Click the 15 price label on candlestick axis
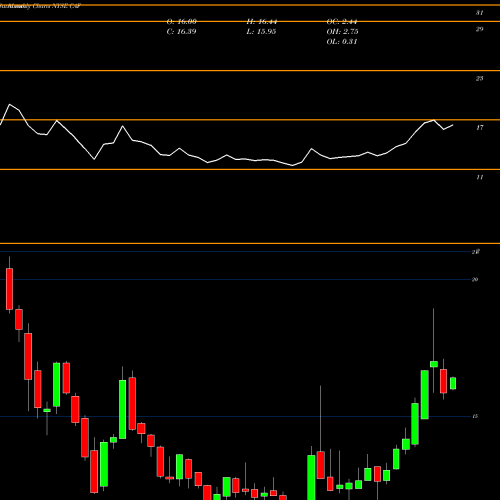Viewport: 500px width, 500px height. click(475, 416)
